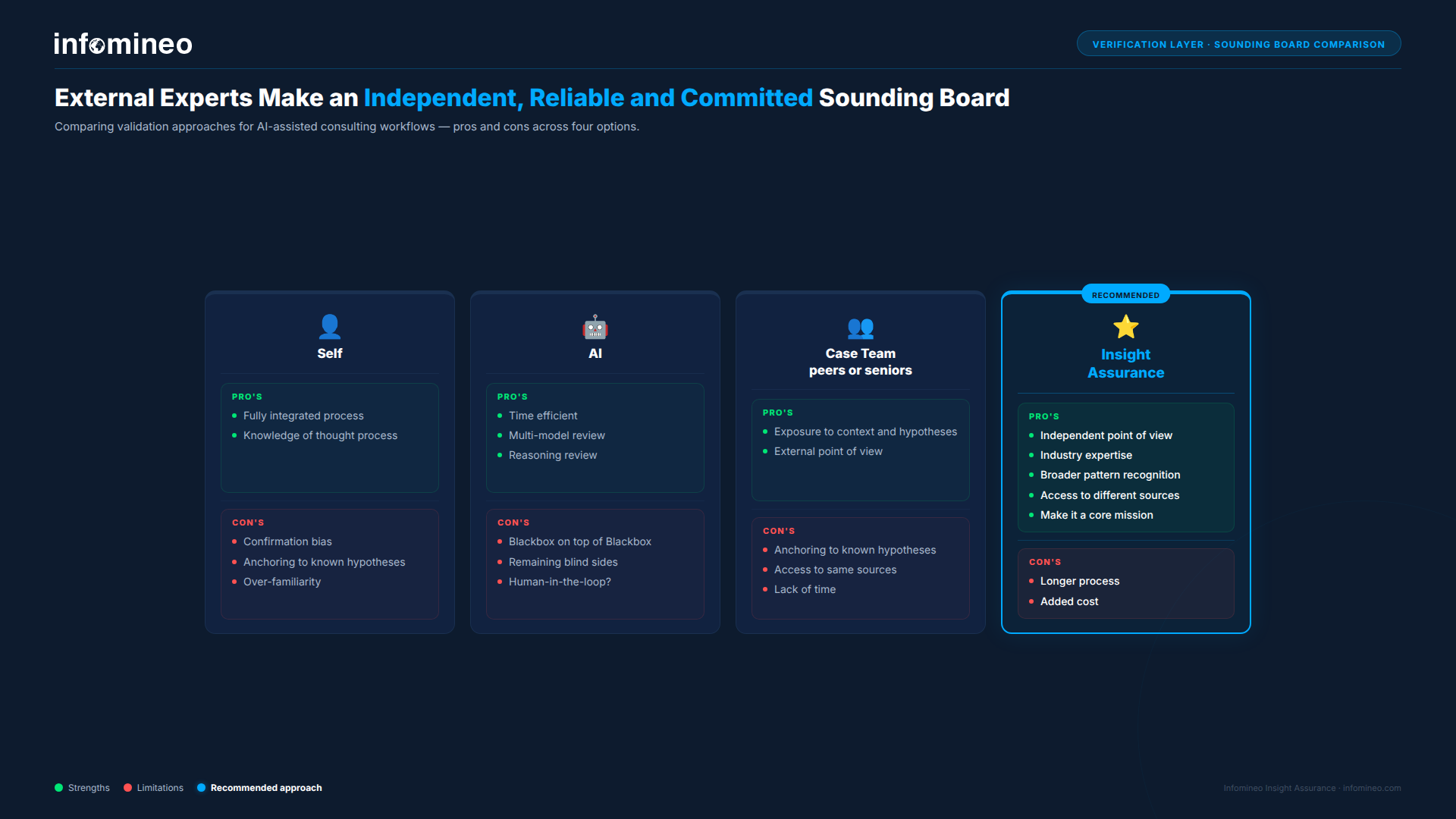Click 'Industry expertise' bullet
Image resolution: width=1456 pixels, height=819 pixels.
pos(1086,455)
